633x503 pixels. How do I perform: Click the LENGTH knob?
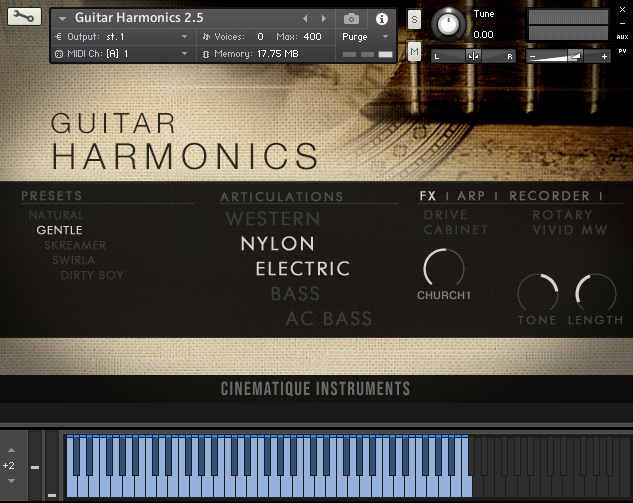click(596, 293)
